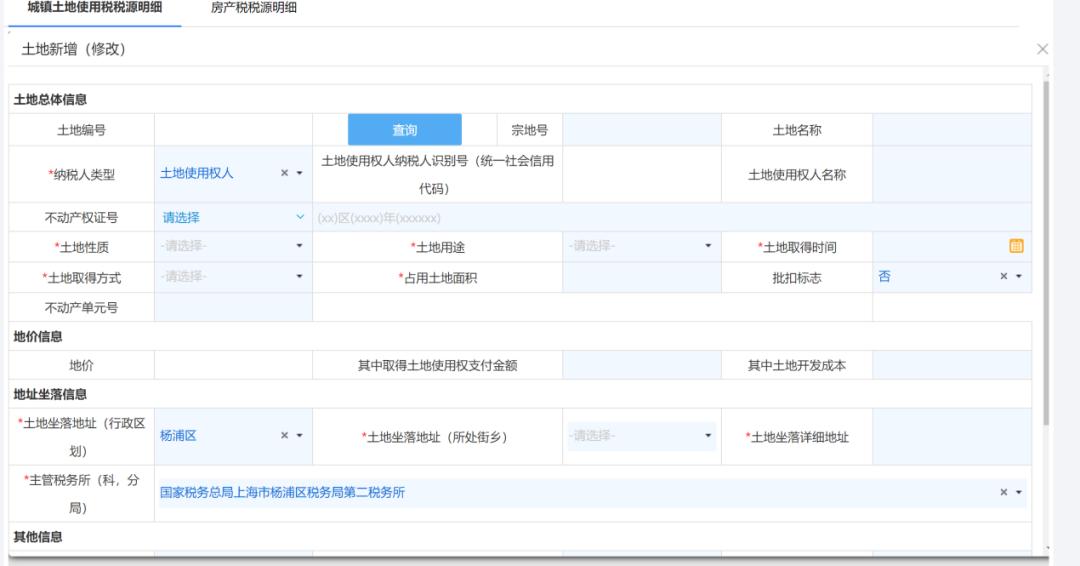Open the 所处街乡 dropdown list
1080x566 pixels.
(x=641, y=436)
